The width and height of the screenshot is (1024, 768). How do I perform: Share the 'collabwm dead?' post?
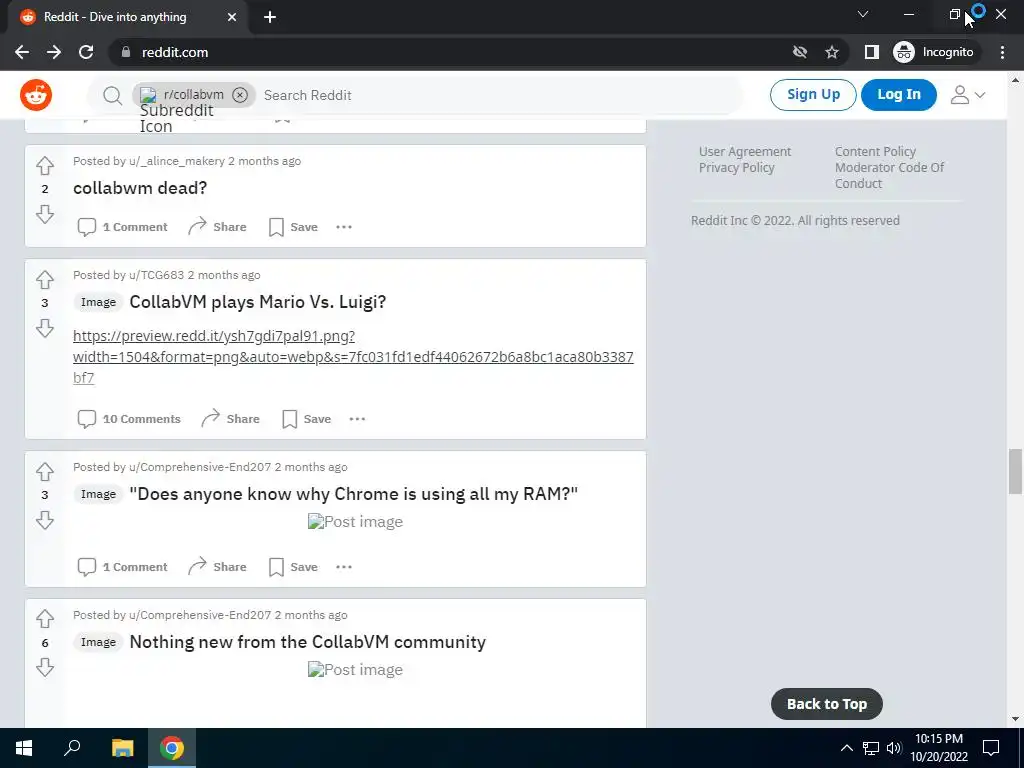click(217, 227)
